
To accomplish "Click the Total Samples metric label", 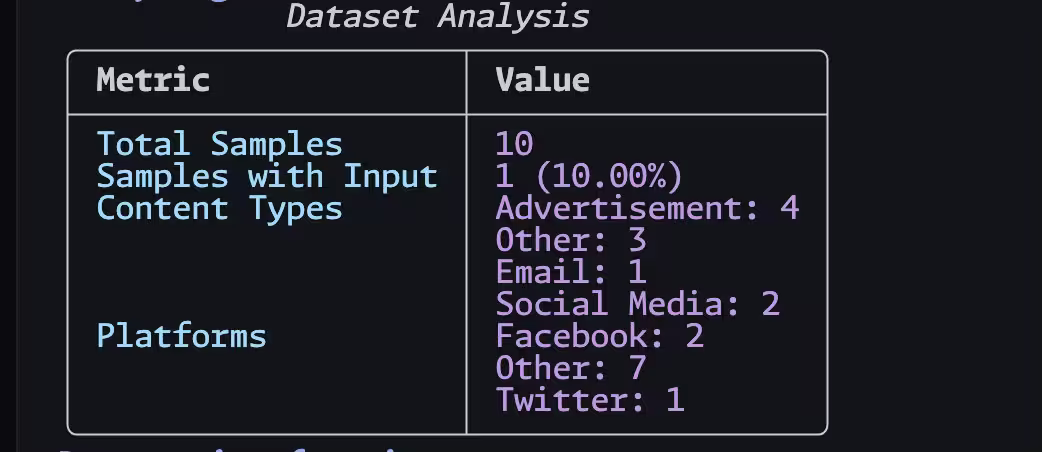I will (x=219, y=144).
